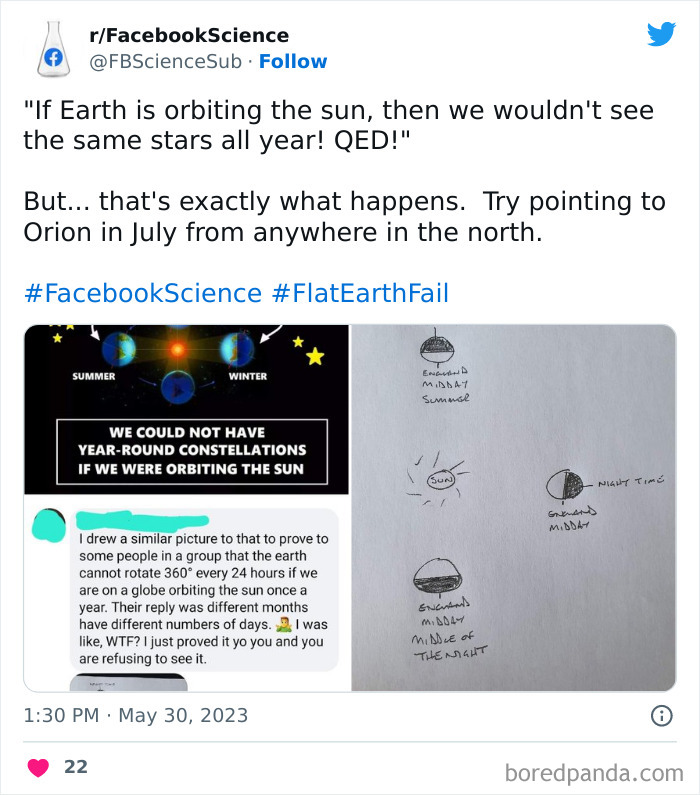
Task: Open the hand-drawn sun sketch image
Action: 513,508
